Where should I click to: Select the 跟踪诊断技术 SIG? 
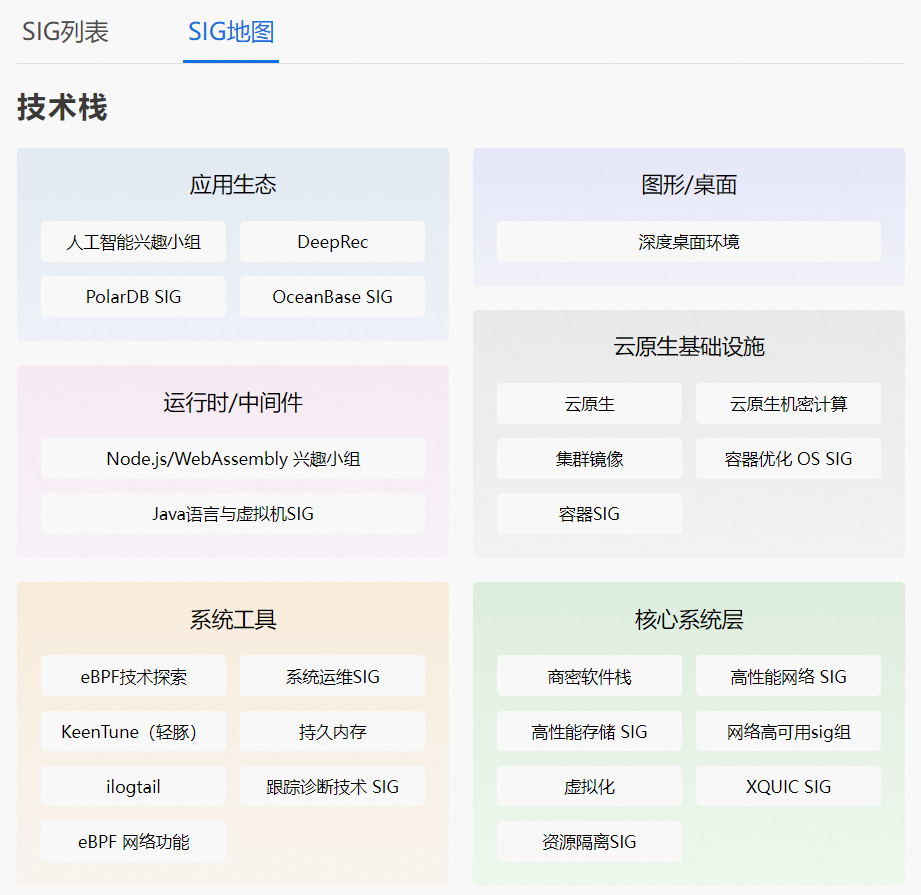click(332, 786)
